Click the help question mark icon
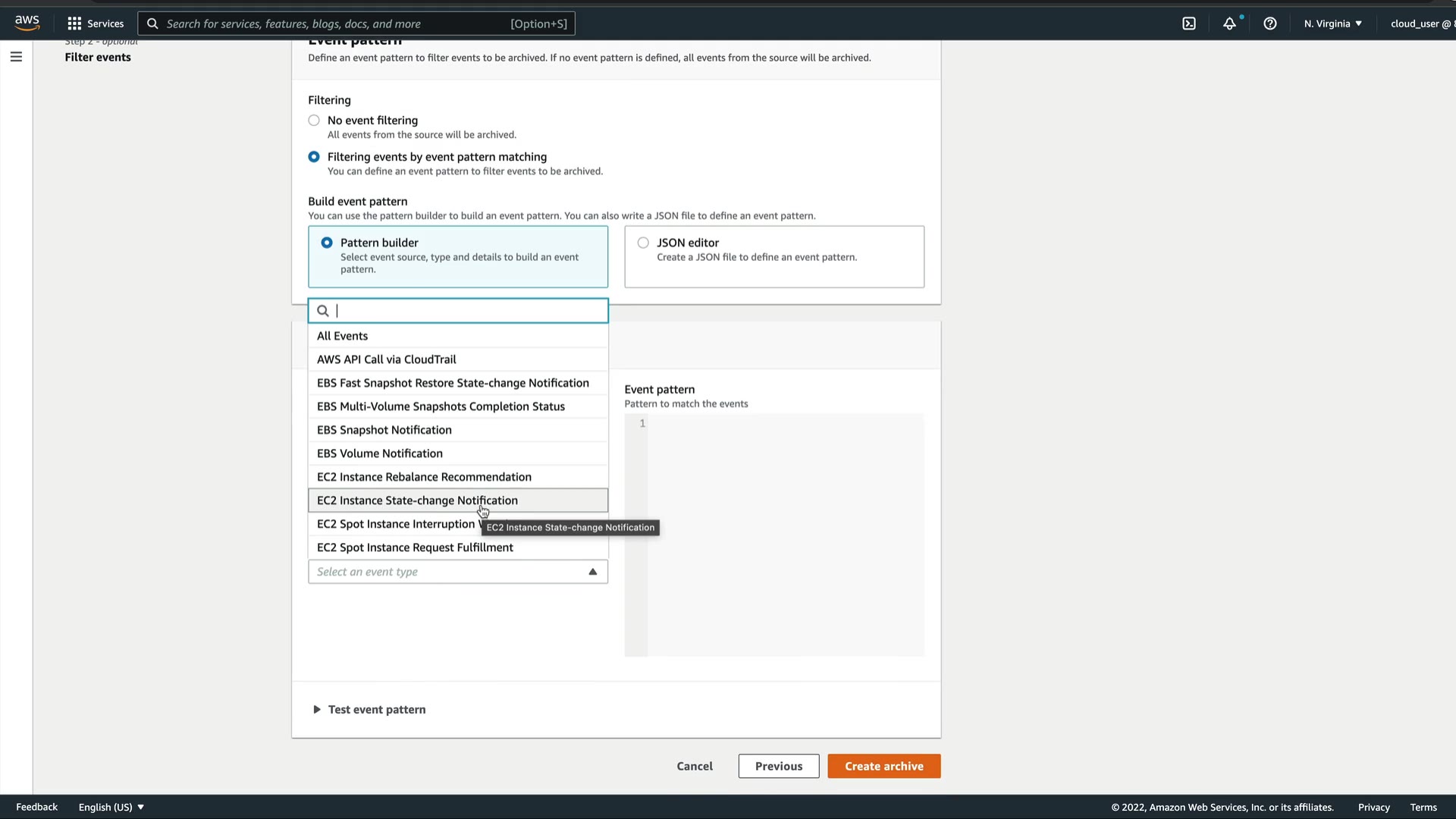This screenshot has height=819, width=1456. point(1269,24)
